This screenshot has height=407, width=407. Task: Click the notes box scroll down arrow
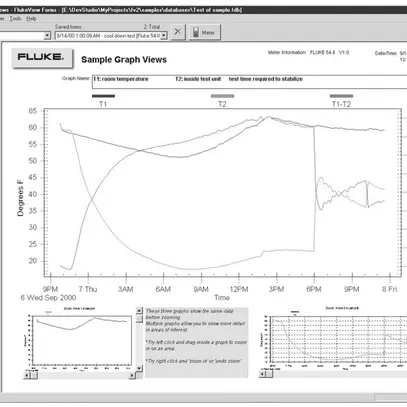tap(139, 368)
